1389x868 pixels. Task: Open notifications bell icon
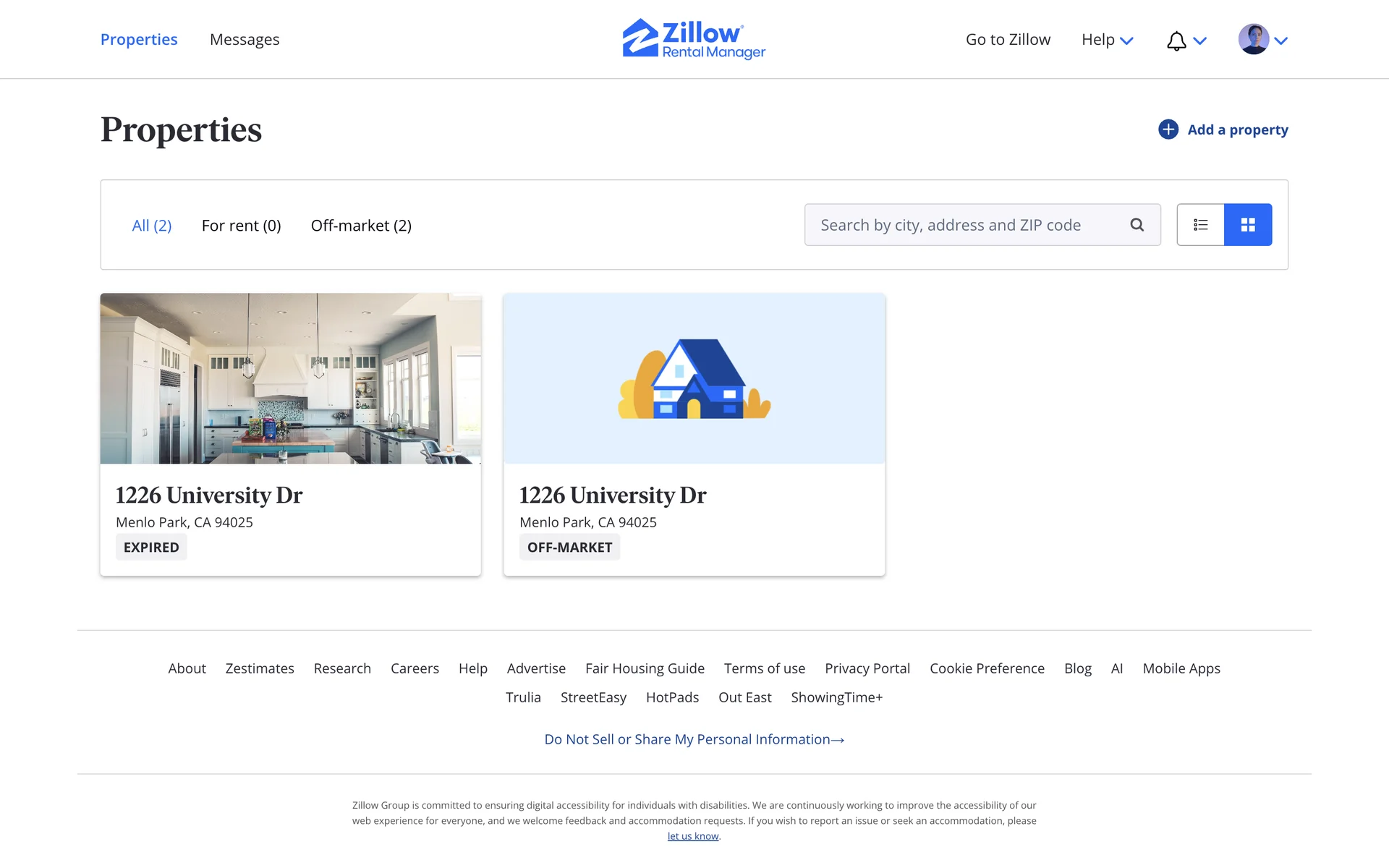[x=1176, y=41]
